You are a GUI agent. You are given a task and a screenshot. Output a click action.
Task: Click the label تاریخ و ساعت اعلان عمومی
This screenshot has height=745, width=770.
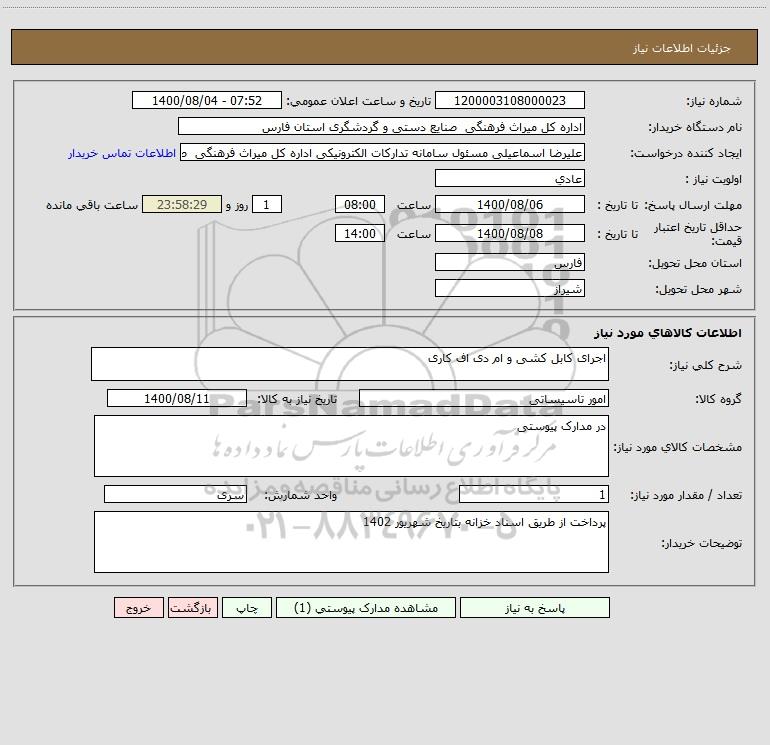(359, 101)
